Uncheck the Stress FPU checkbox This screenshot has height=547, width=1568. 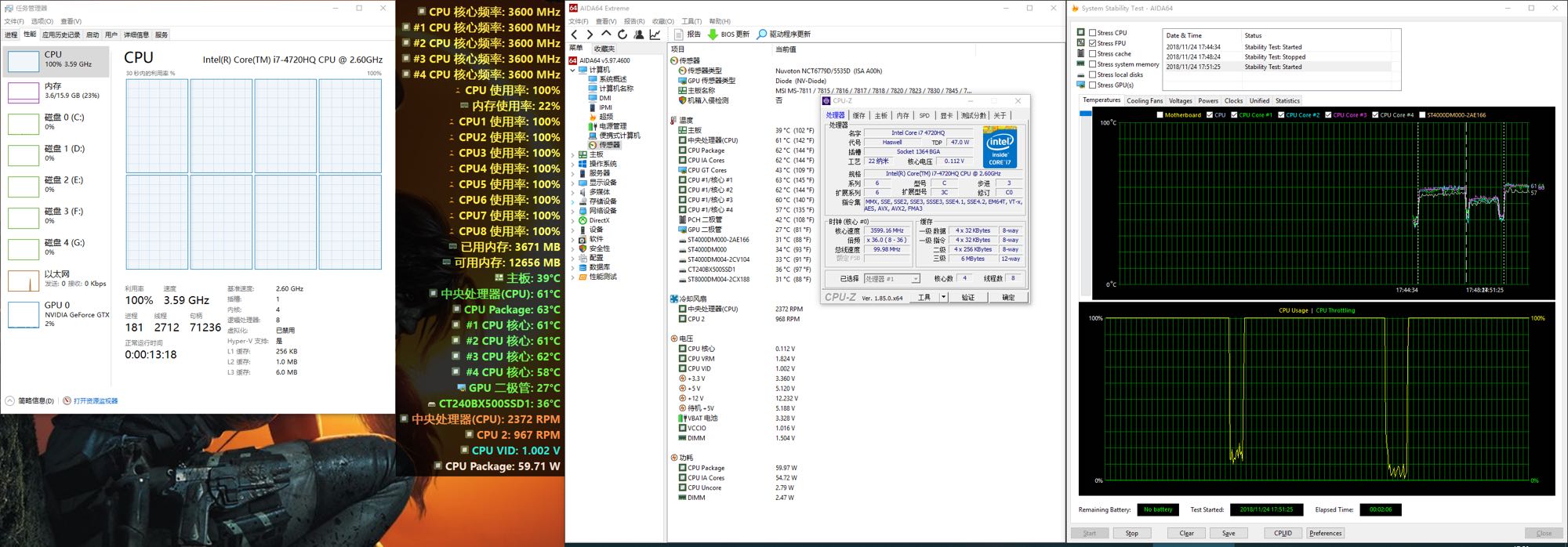1093,43
